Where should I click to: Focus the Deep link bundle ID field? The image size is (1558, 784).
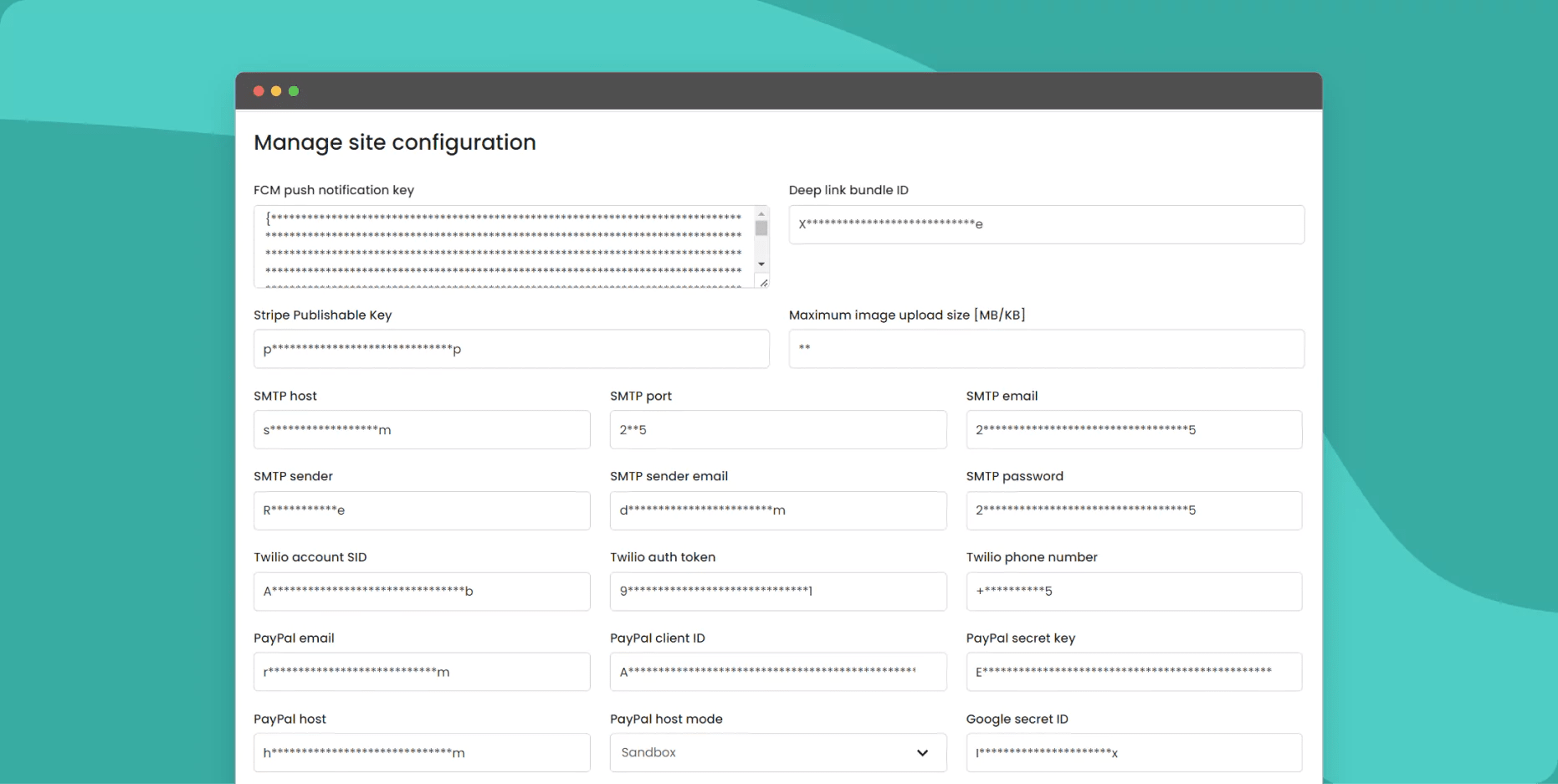coord(1046,224)
